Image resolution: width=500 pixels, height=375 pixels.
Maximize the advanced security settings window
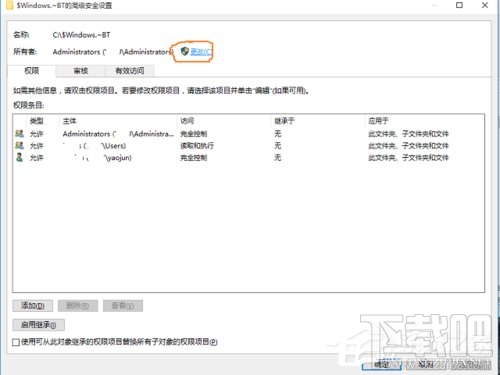[x=459, y=5]
